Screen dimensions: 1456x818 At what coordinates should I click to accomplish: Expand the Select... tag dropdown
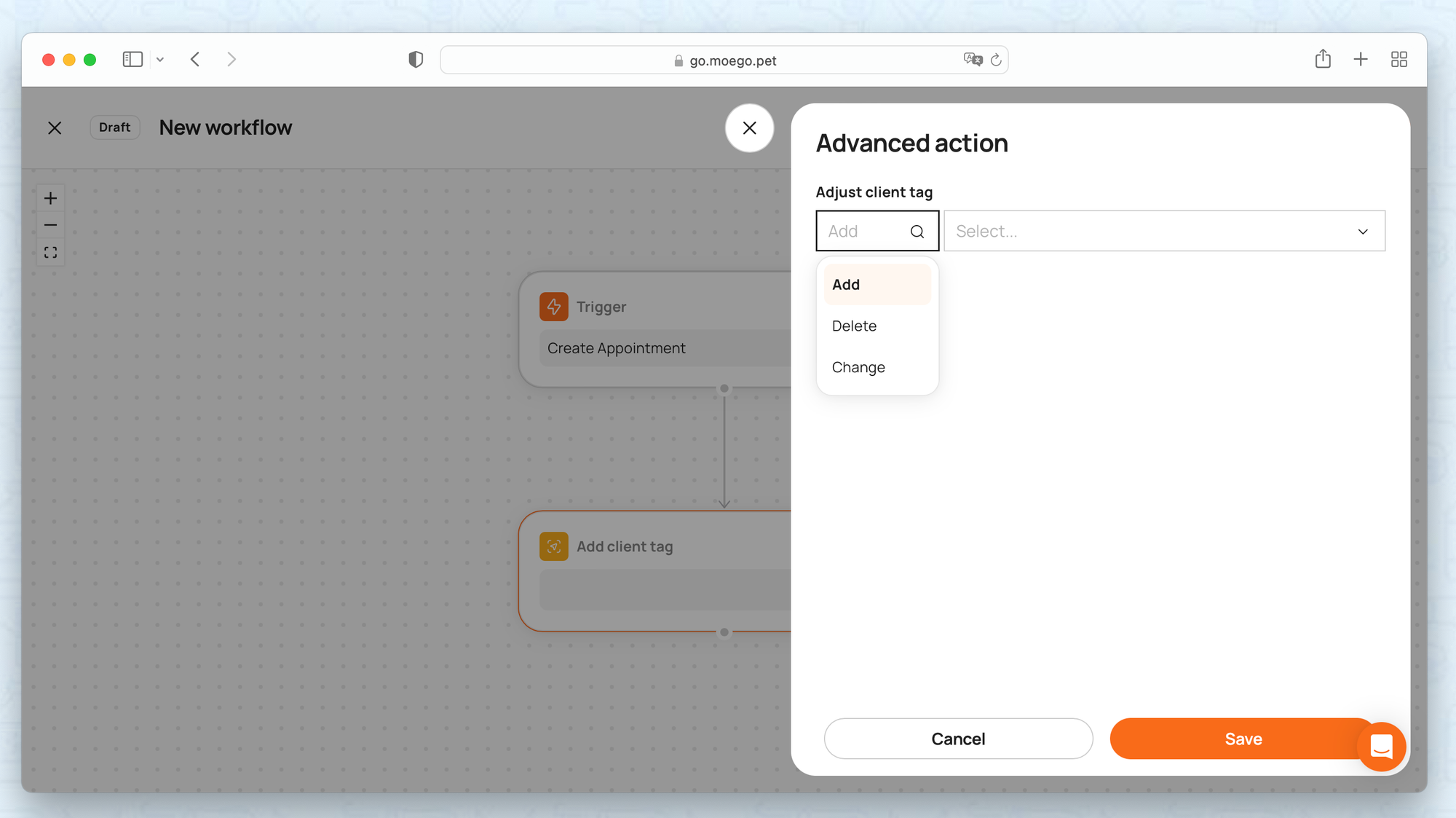click(1163, 232)
